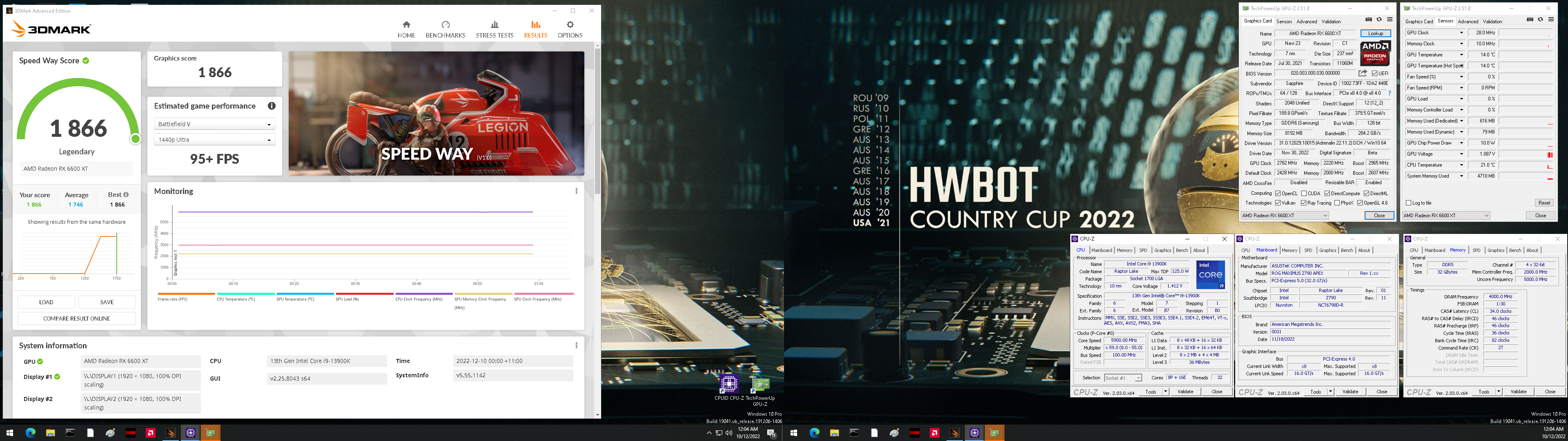Open GPU selector dropdown in GPU-Z Sensors window
The image size is (1568, 441).
click(x=1445, y=215)
